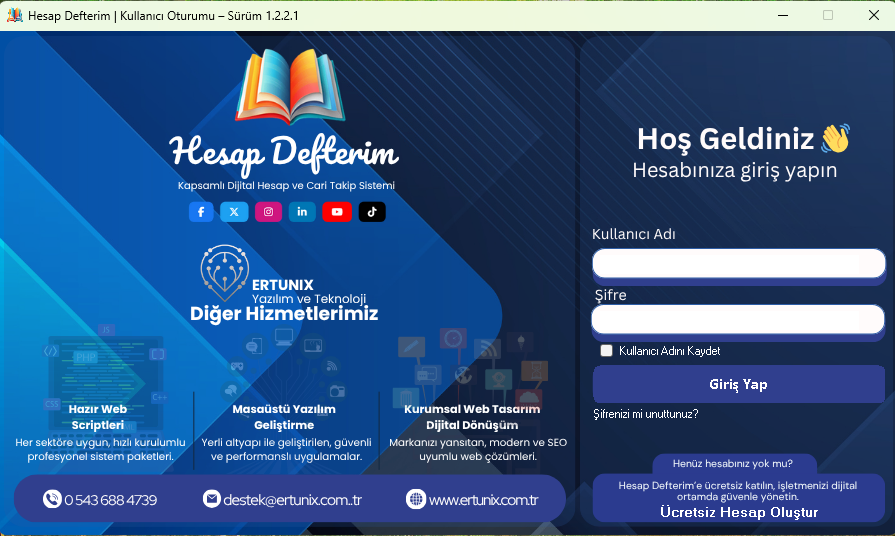This screenshot has height=536, width=895.
Task: Click Ücretsiz Hesap Oluştur
Action: 739,512
